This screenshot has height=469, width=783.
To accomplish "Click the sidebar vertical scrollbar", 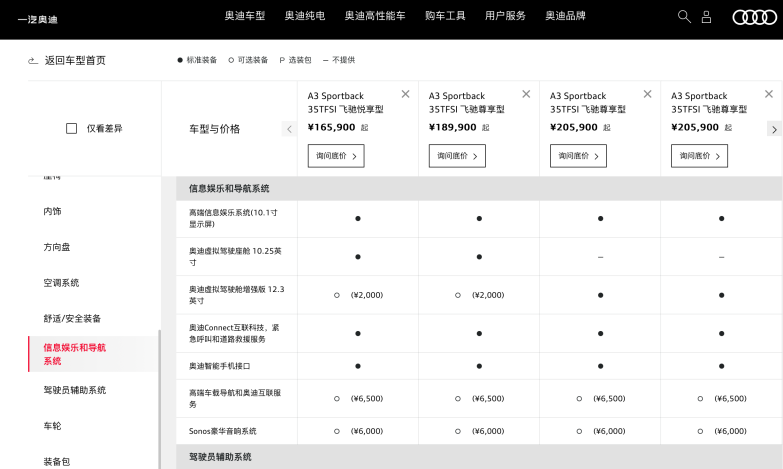I will (159, 400).
